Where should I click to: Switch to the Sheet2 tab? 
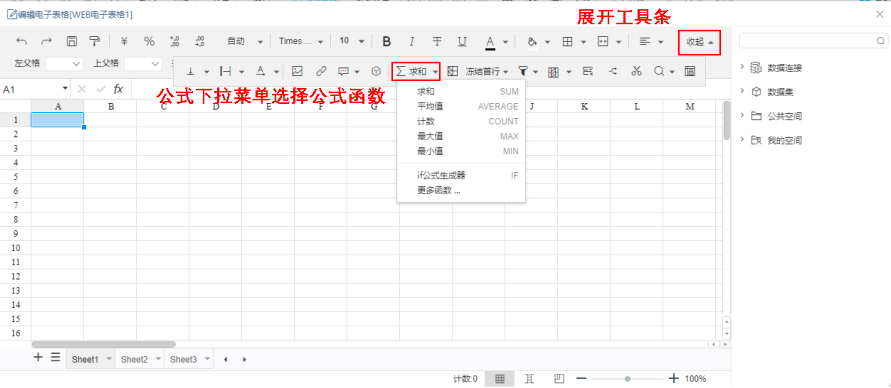click(x=134, y=359)
